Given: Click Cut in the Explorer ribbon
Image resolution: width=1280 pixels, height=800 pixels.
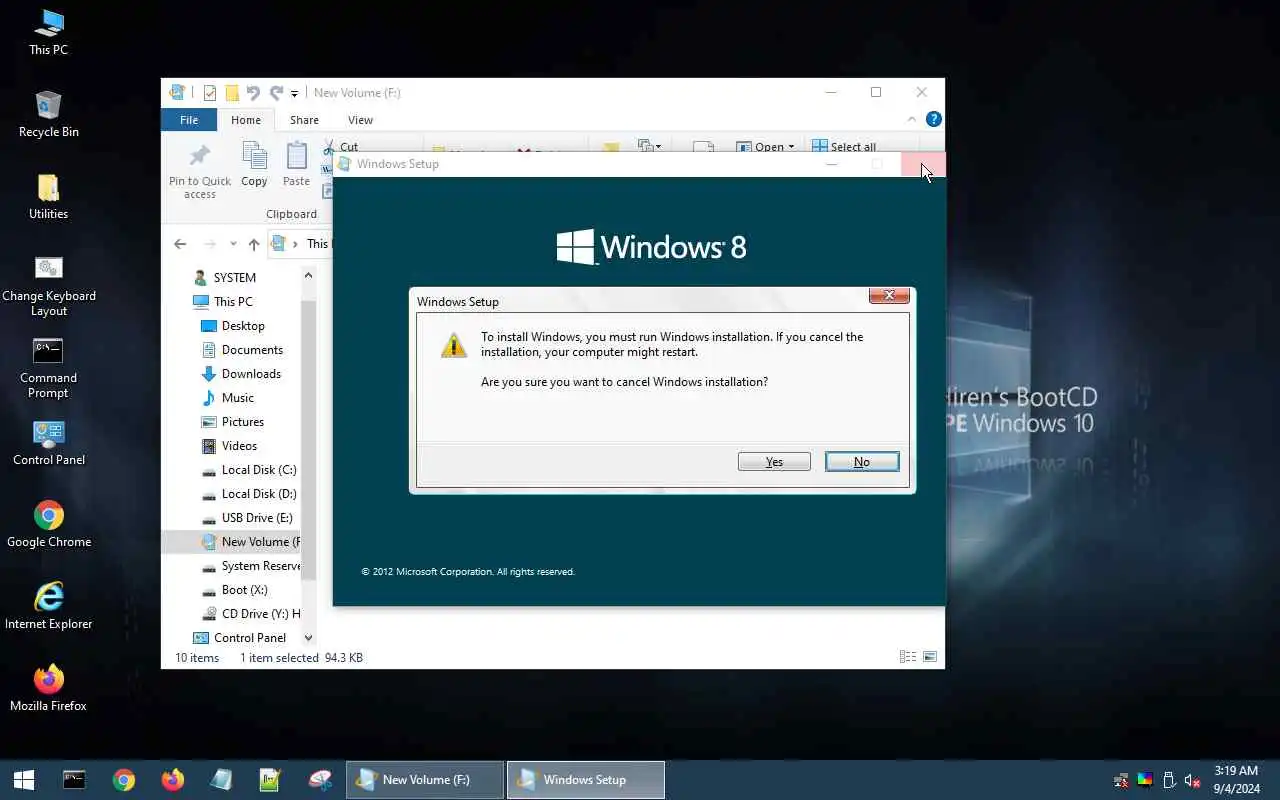Looking at the screenshot, I should coord(340,146).
